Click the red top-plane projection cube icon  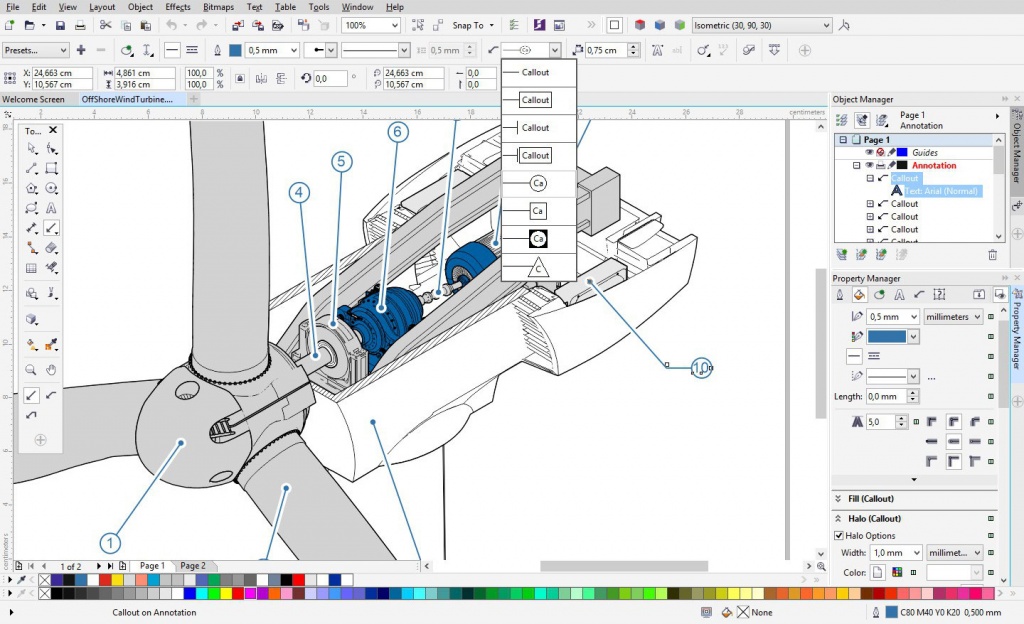(640, 25)
